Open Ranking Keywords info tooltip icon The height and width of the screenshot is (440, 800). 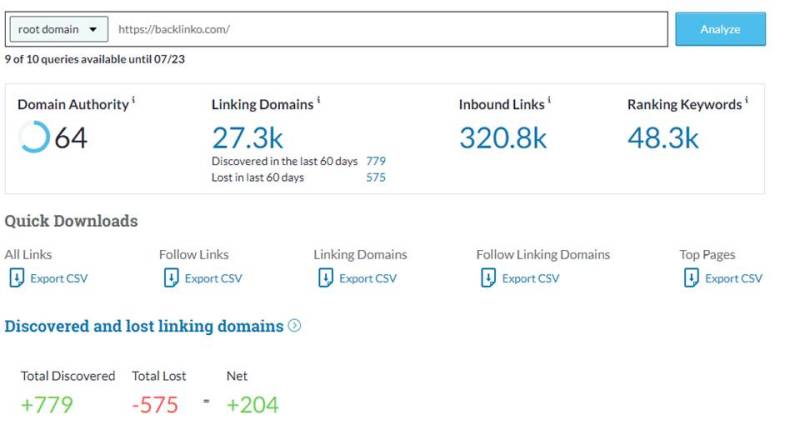click(x=746, y=100)
